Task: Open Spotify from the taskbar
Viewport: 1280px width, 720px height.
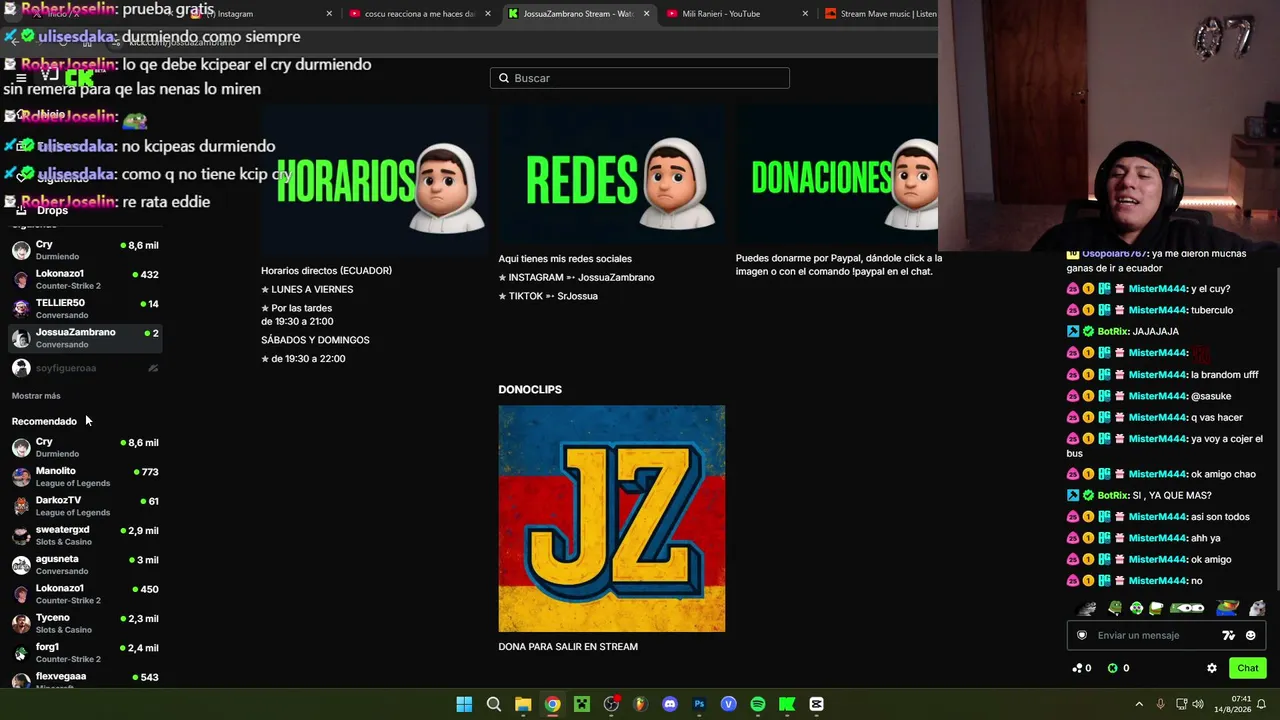Action: click(758, 704)
